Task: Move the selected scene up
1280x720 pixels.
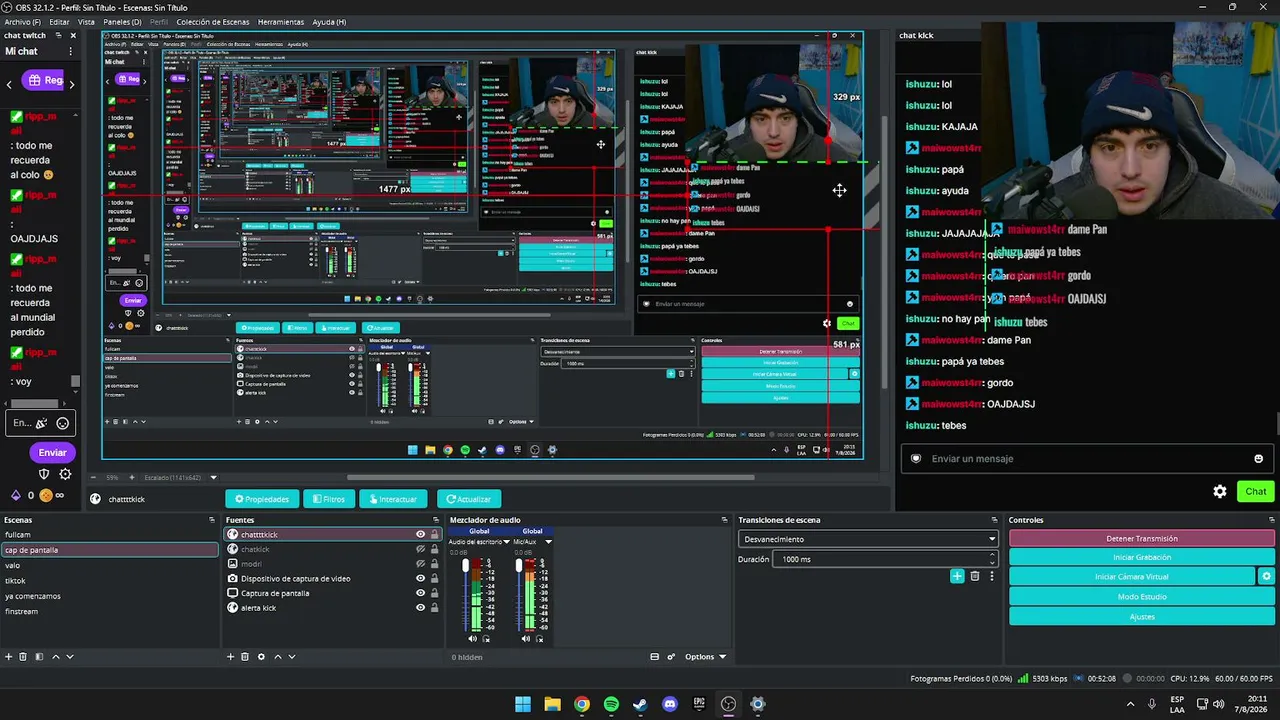Action: point(55,657)
